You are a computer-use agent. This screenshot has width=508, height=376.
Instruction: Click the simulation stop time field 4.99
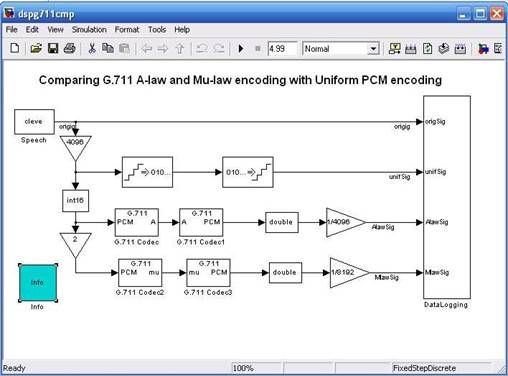[282, 49]
